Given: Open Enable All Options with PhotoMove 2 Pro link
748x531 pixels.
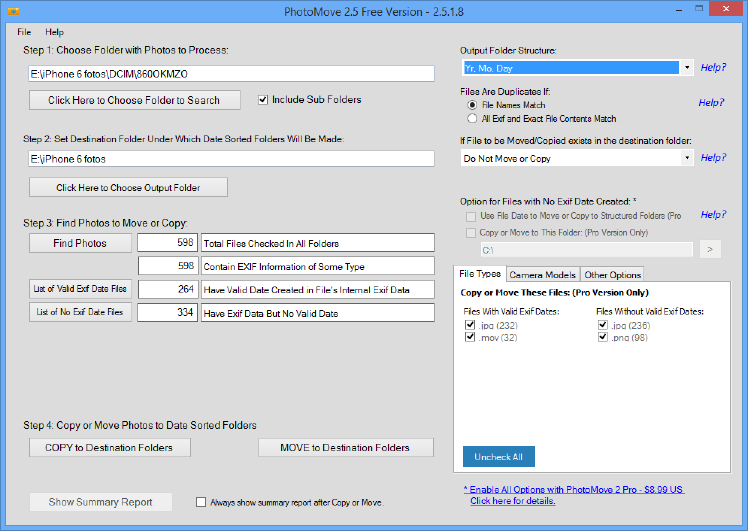Looking at the screenshot, I should point(574,489).
